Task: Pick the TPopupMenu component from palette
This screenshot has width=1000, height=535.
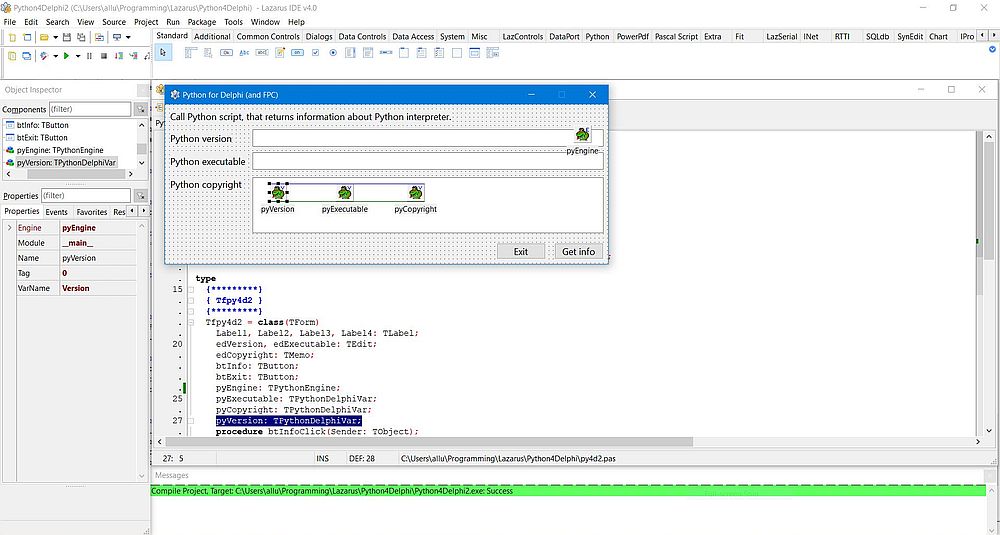Action: point(208,53)
